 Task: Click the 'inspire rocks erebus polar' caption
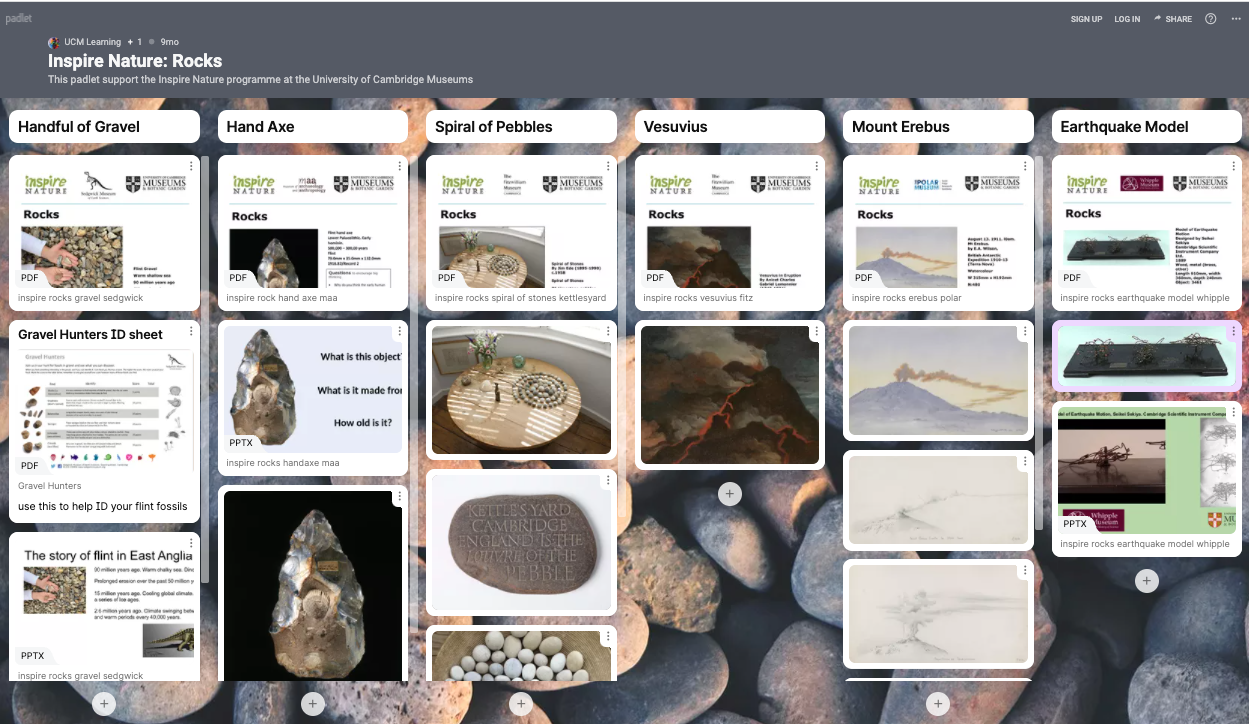tap(906, 298)
